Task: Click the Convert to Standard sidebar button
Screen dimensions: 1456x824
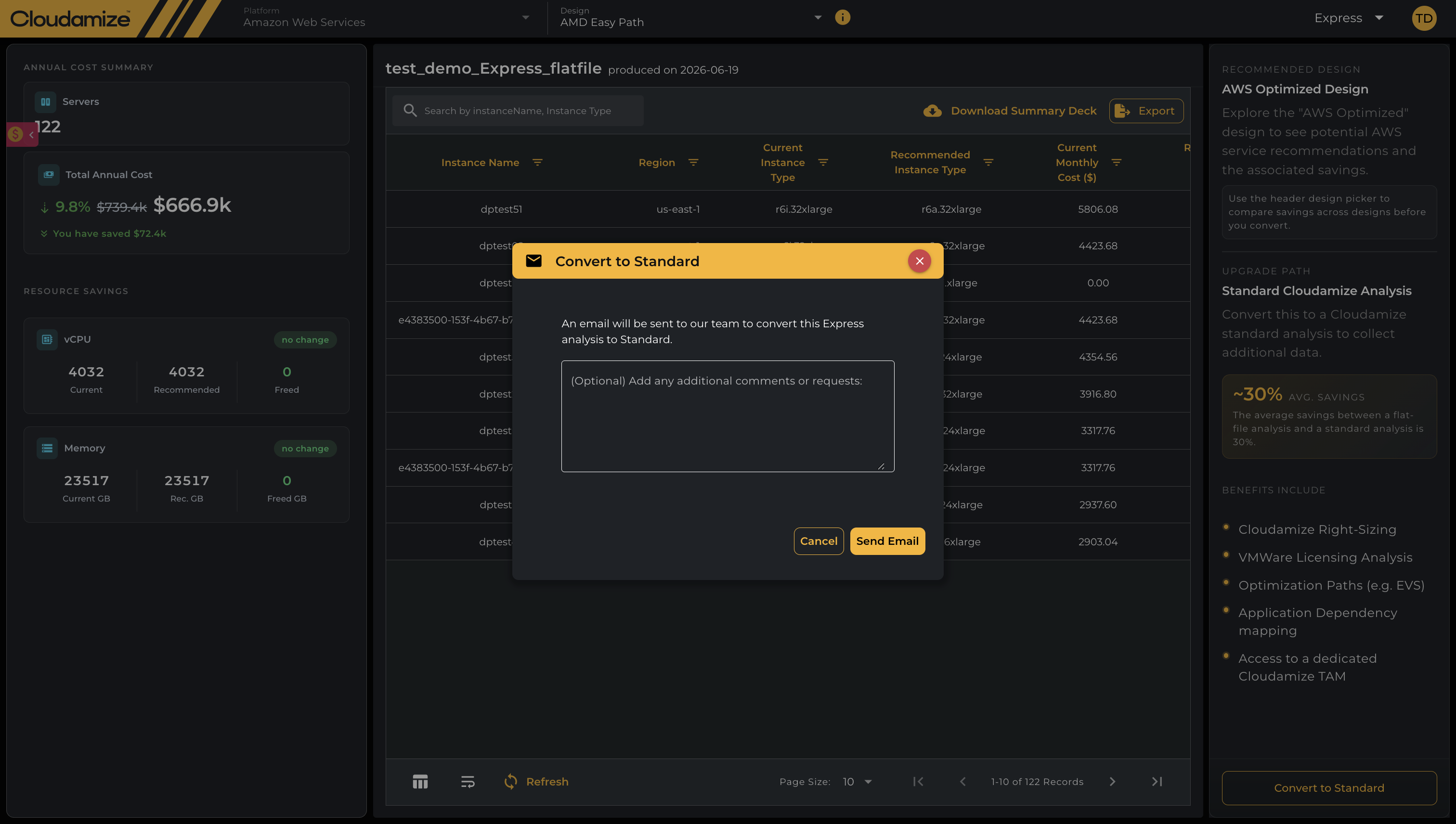Action: tap(1328, 788)
